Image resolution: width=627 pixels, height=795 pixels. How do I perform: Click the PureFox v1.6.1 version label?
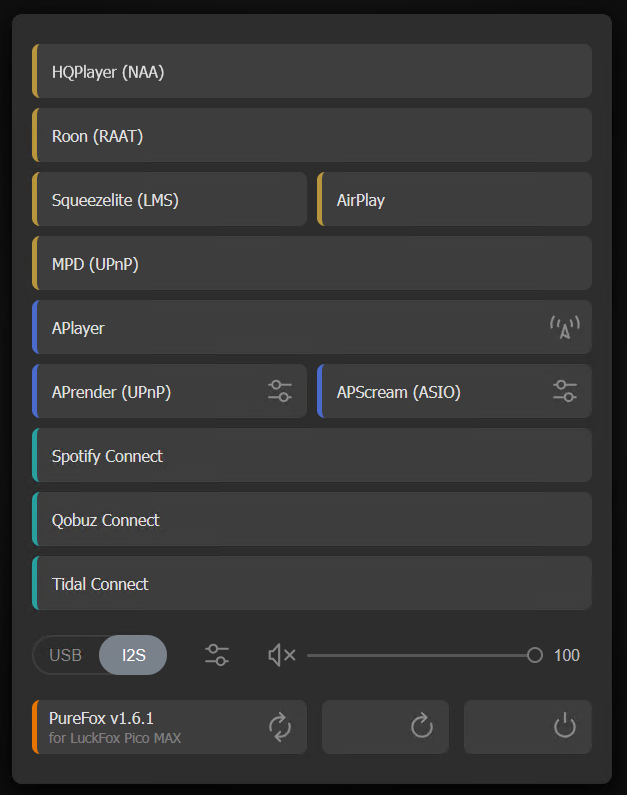[101, 718]
